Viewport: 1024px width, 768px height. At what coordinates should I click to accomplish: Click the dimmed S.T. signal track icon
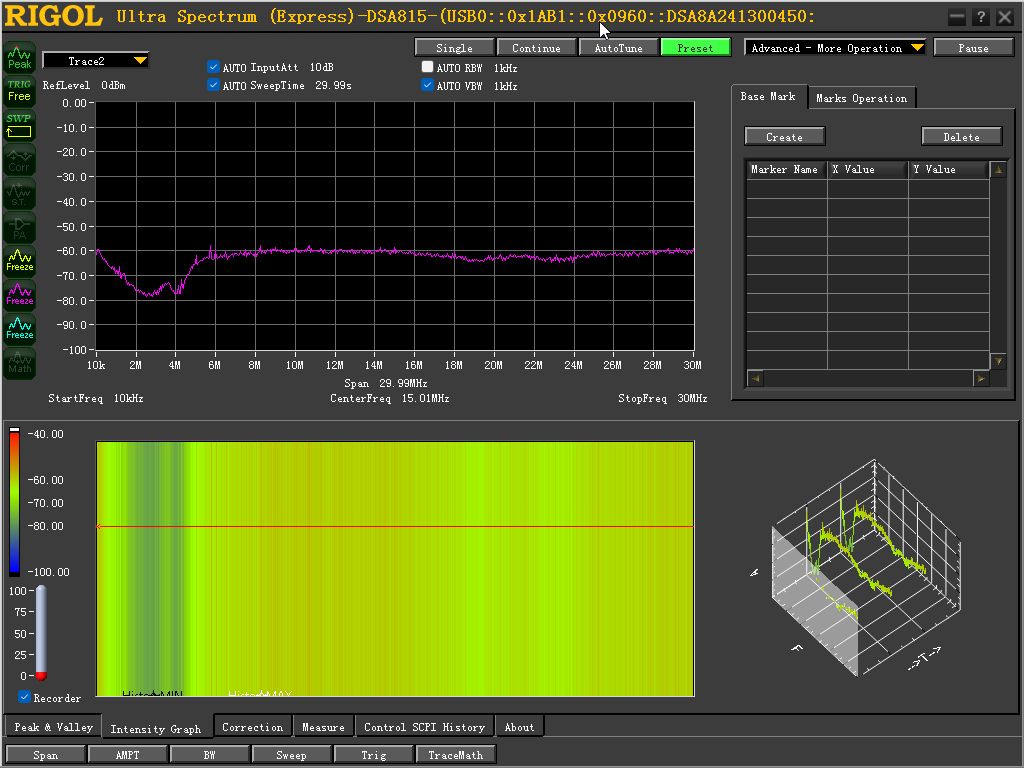coord(20,193)
